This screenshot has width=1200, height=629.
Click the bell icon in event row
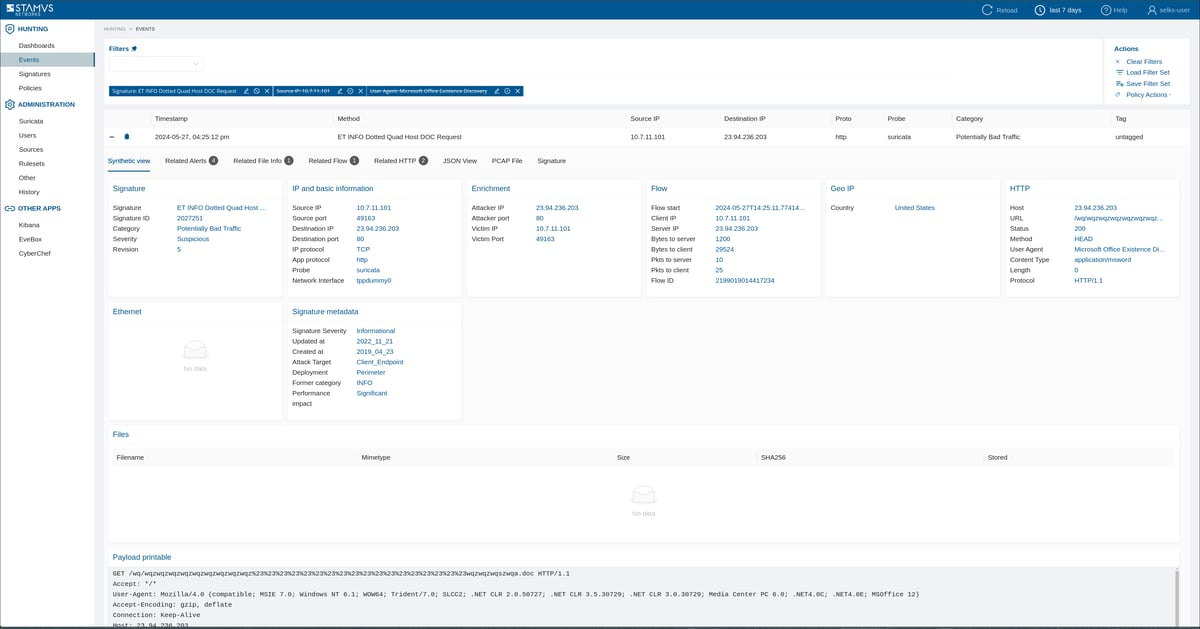(x=127, y=137)
